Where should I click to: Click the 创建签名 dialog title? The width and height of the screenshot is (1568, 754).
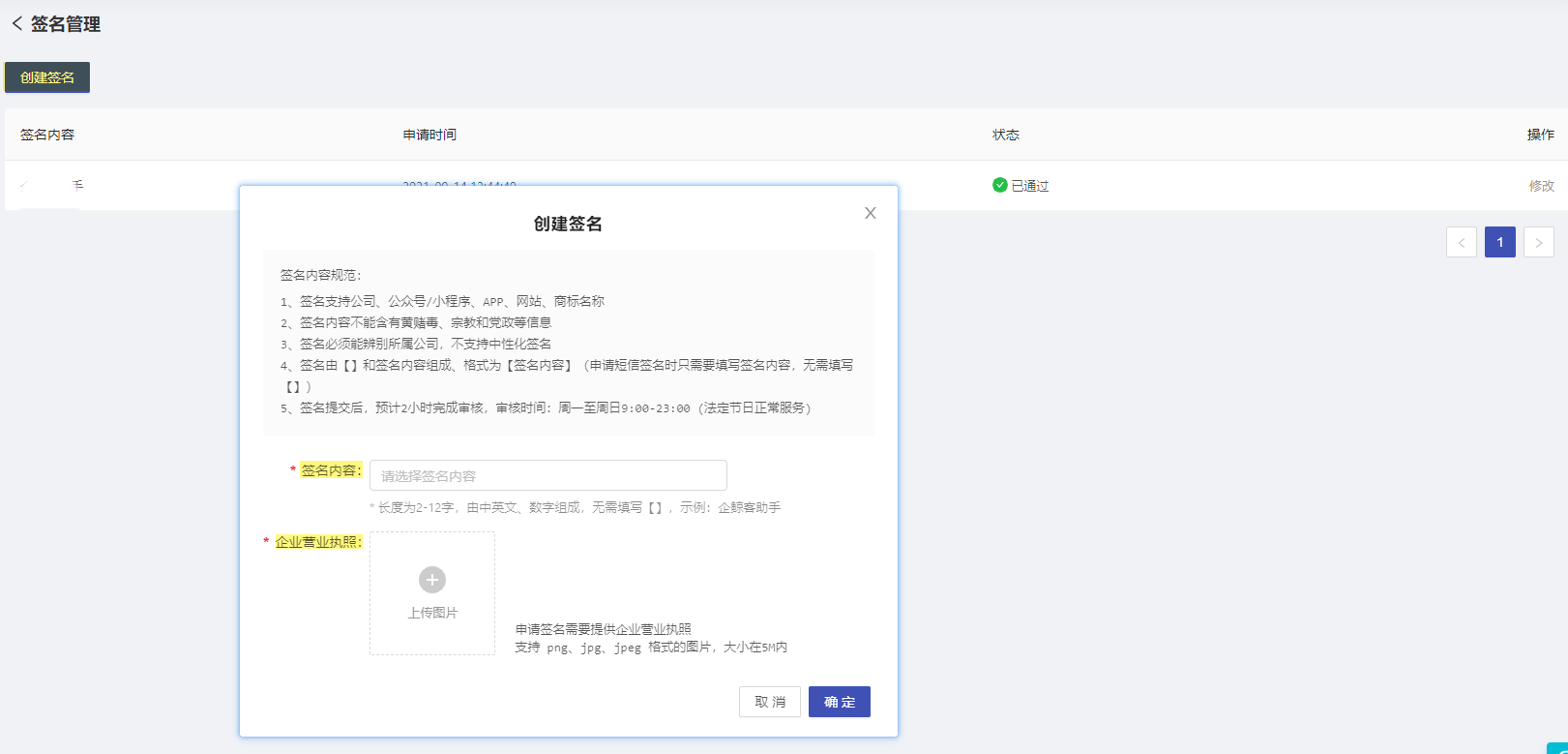pos(568,224)
